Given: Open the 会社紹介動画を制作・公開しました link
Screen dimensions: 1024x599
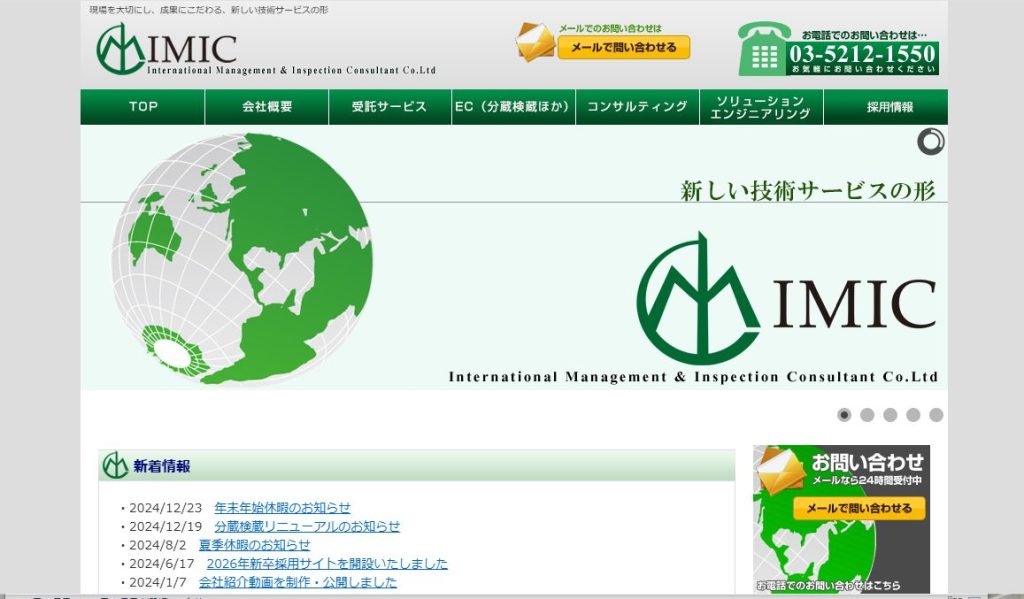Looking at the screenshot, I should (298, 582).
